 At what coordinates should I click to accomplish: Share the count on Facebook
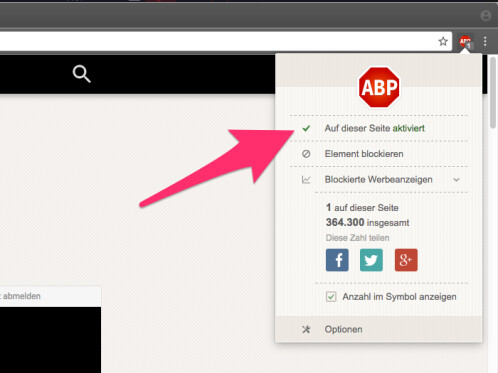pos(337,260)
